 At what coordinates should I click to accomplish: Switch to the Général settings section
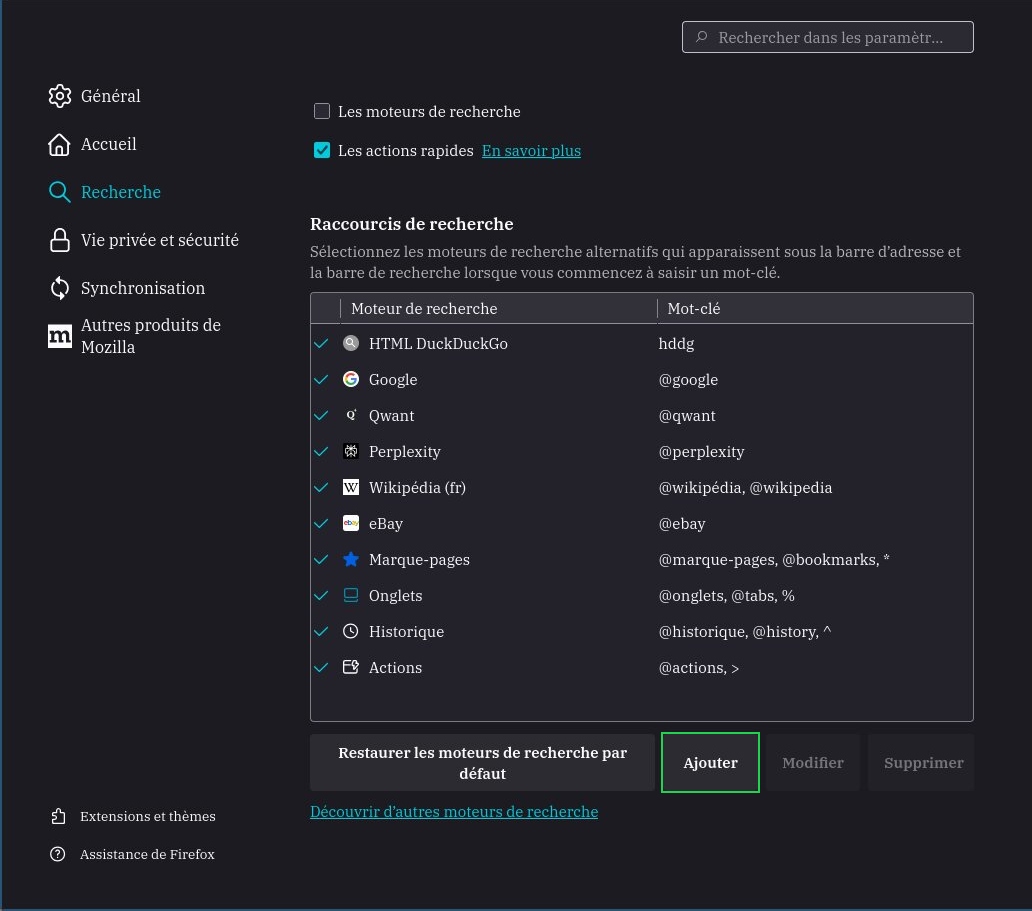pos(60,96)
